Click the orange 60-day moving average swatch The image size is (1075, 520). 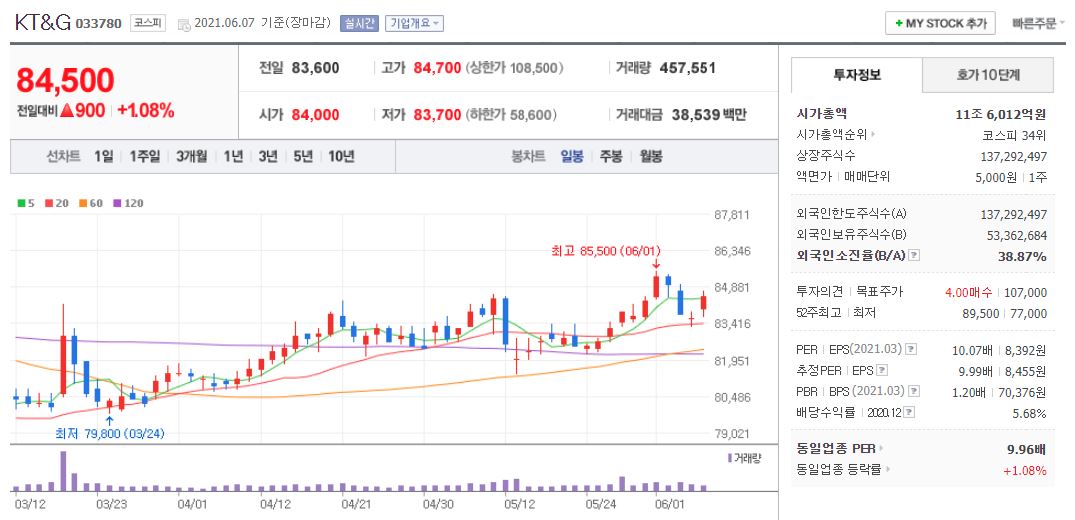pos(83,203)
